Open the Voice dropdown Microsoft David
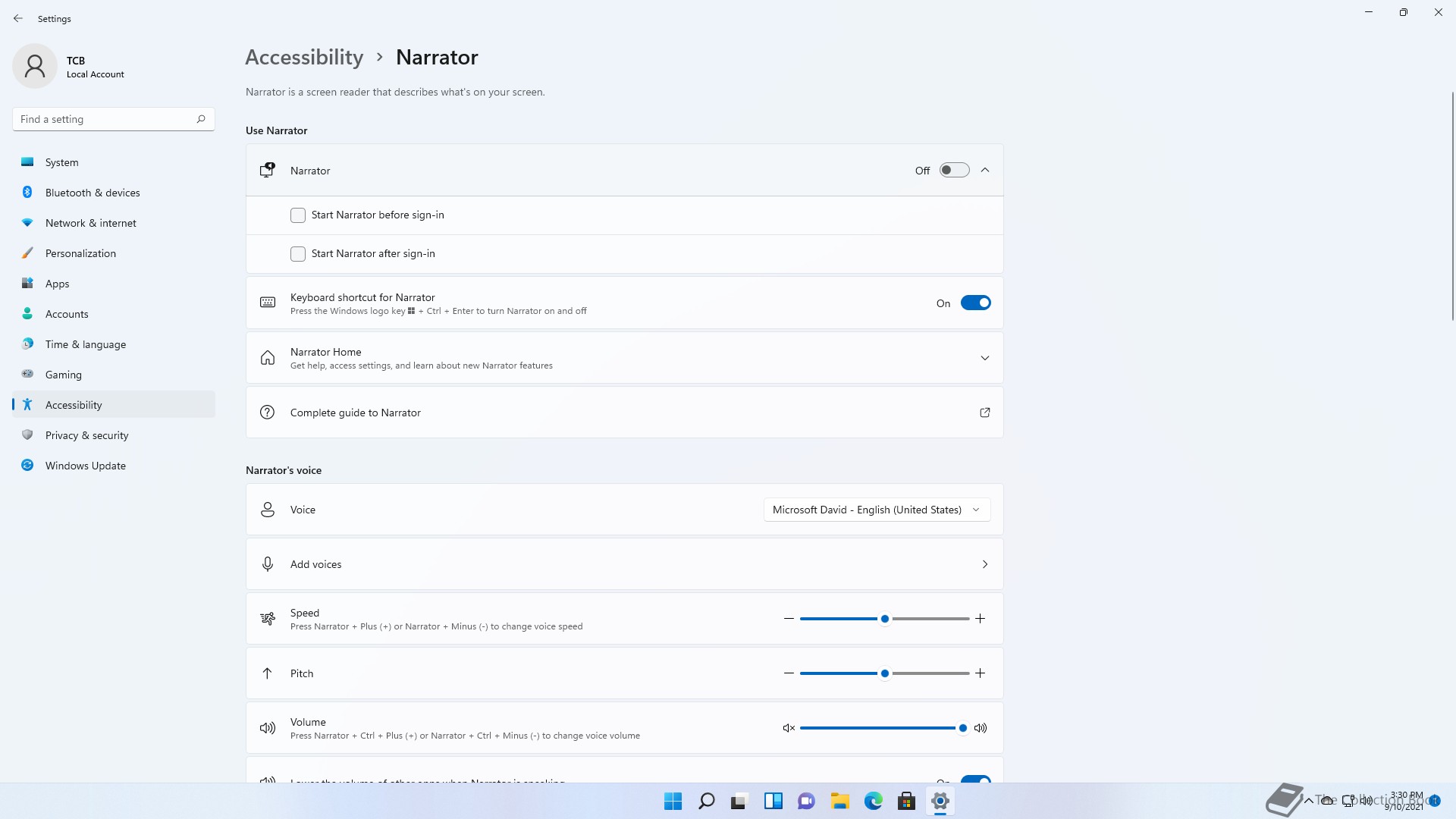 click(x=877, y=510)
